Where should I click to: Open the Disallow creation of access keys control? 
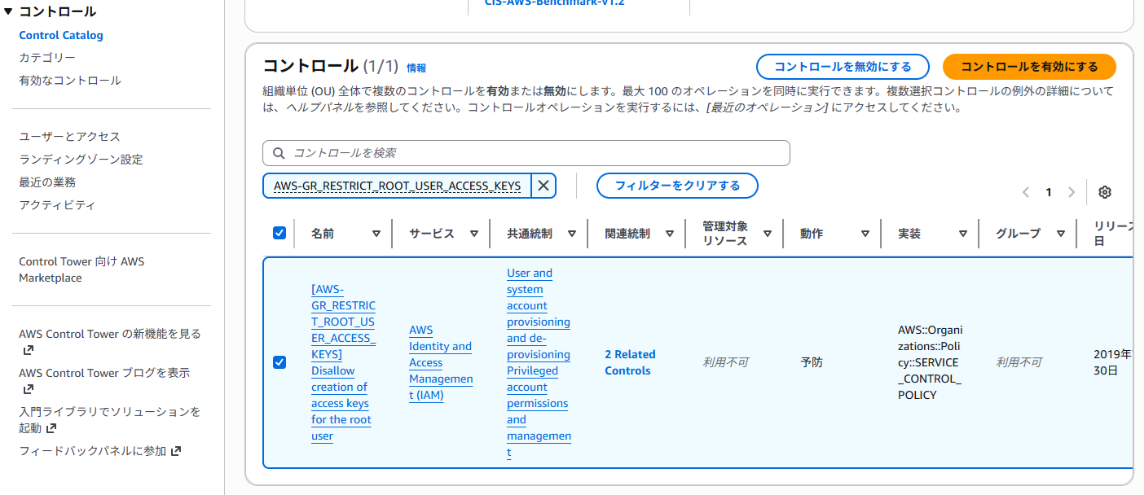(x=344, y=362)
